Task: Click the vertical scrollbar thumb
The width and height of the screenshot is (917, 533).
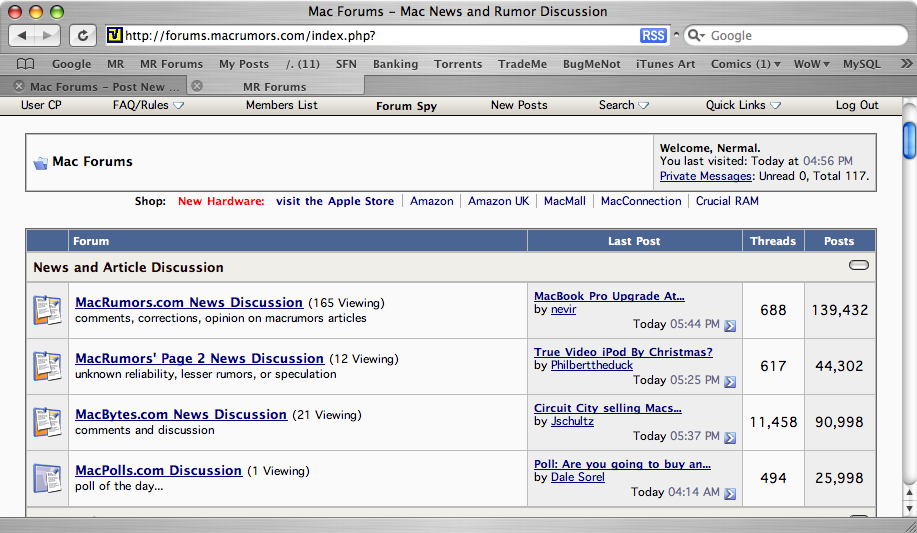Action: coord(909,140)
